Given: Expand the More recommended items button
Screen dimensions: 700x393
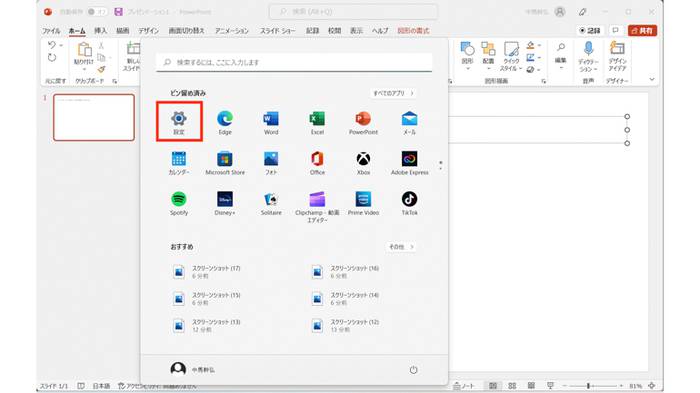Looking at the screenshot, I should (401, 247).
